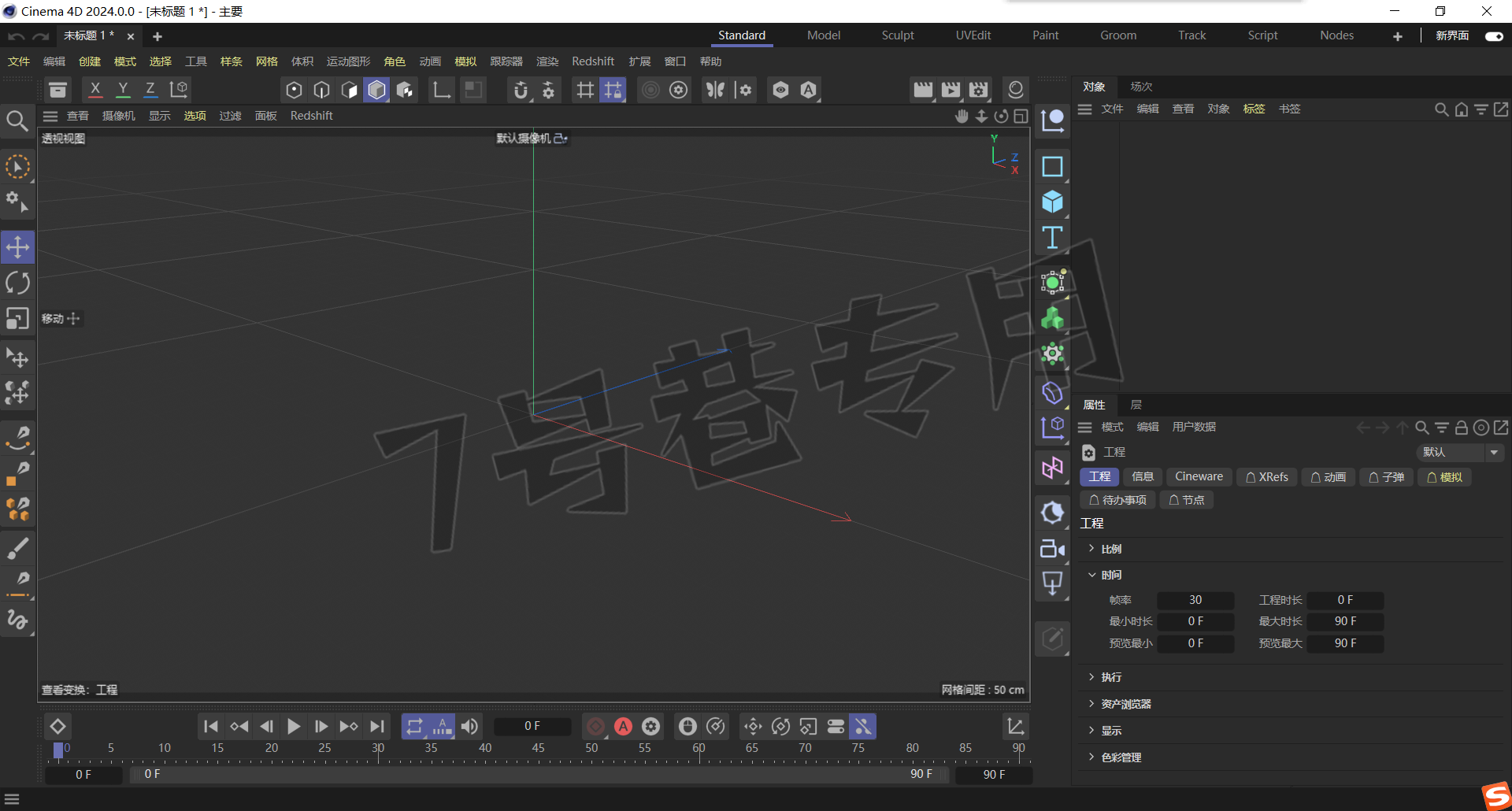Add a camera object from the palette

pos(1052,549)
